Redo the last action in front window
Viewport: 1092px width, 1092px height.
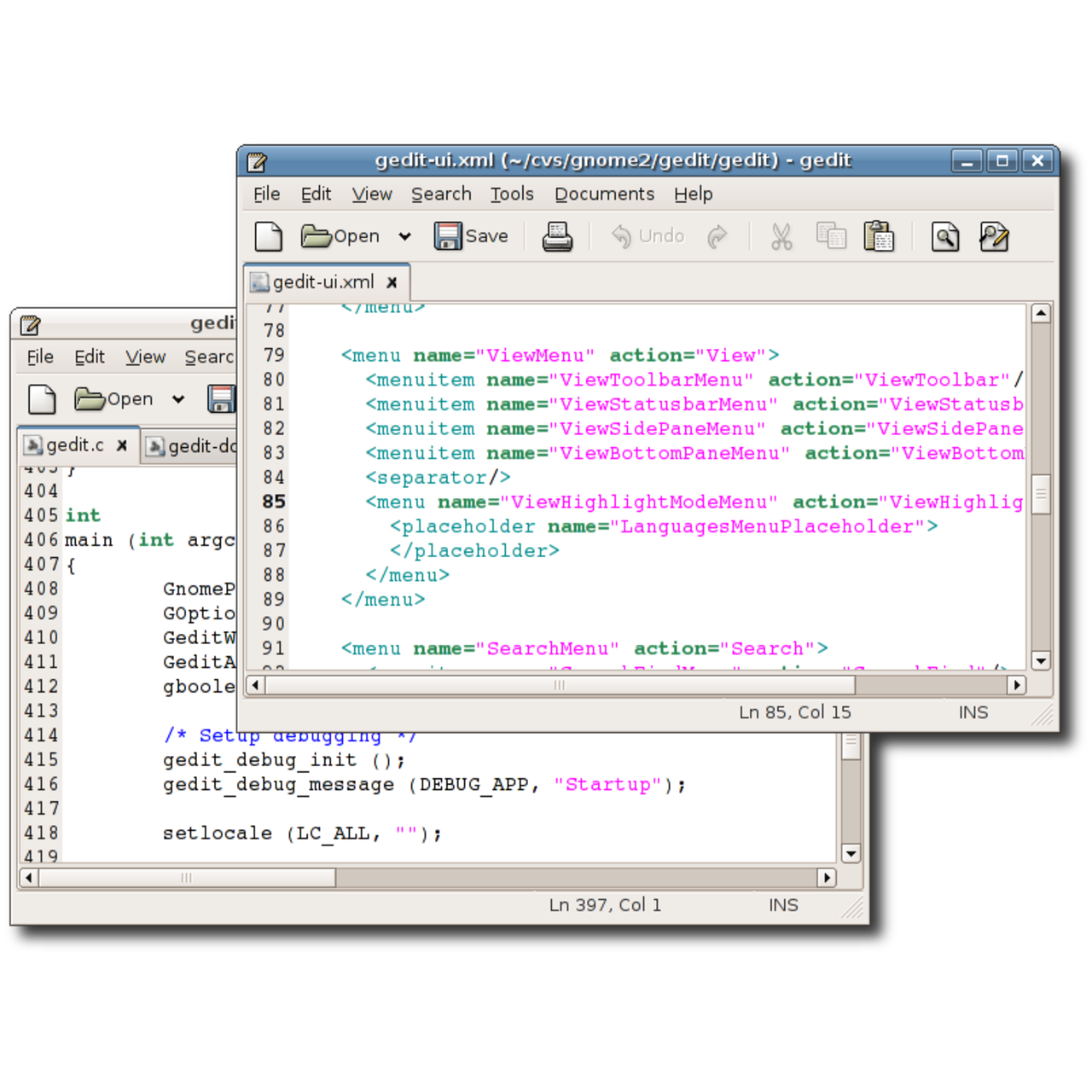tap(717, 236)
